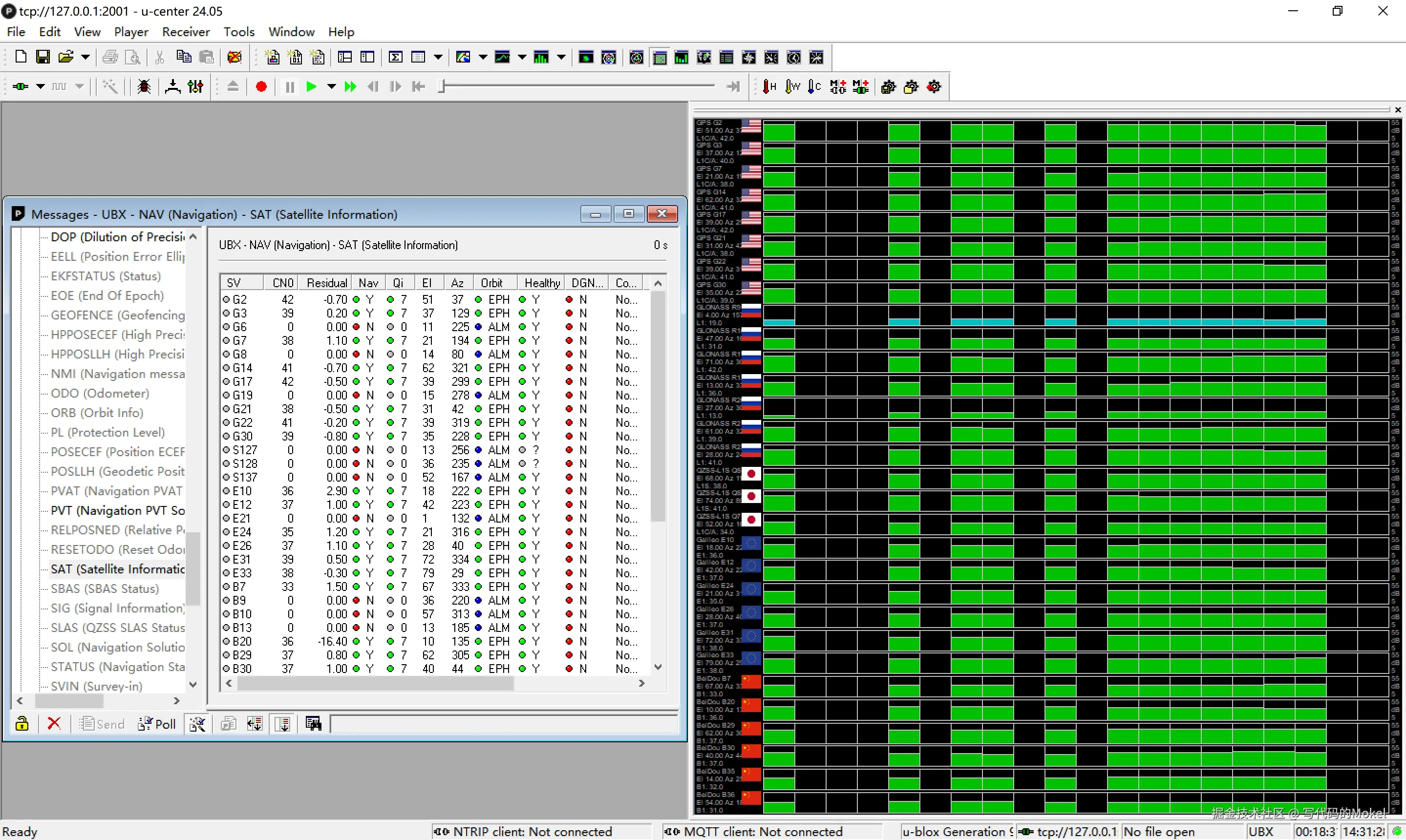Open dropdown arrow beside Open folder icon
The image size is (1406, 840).
coord(85,57)
